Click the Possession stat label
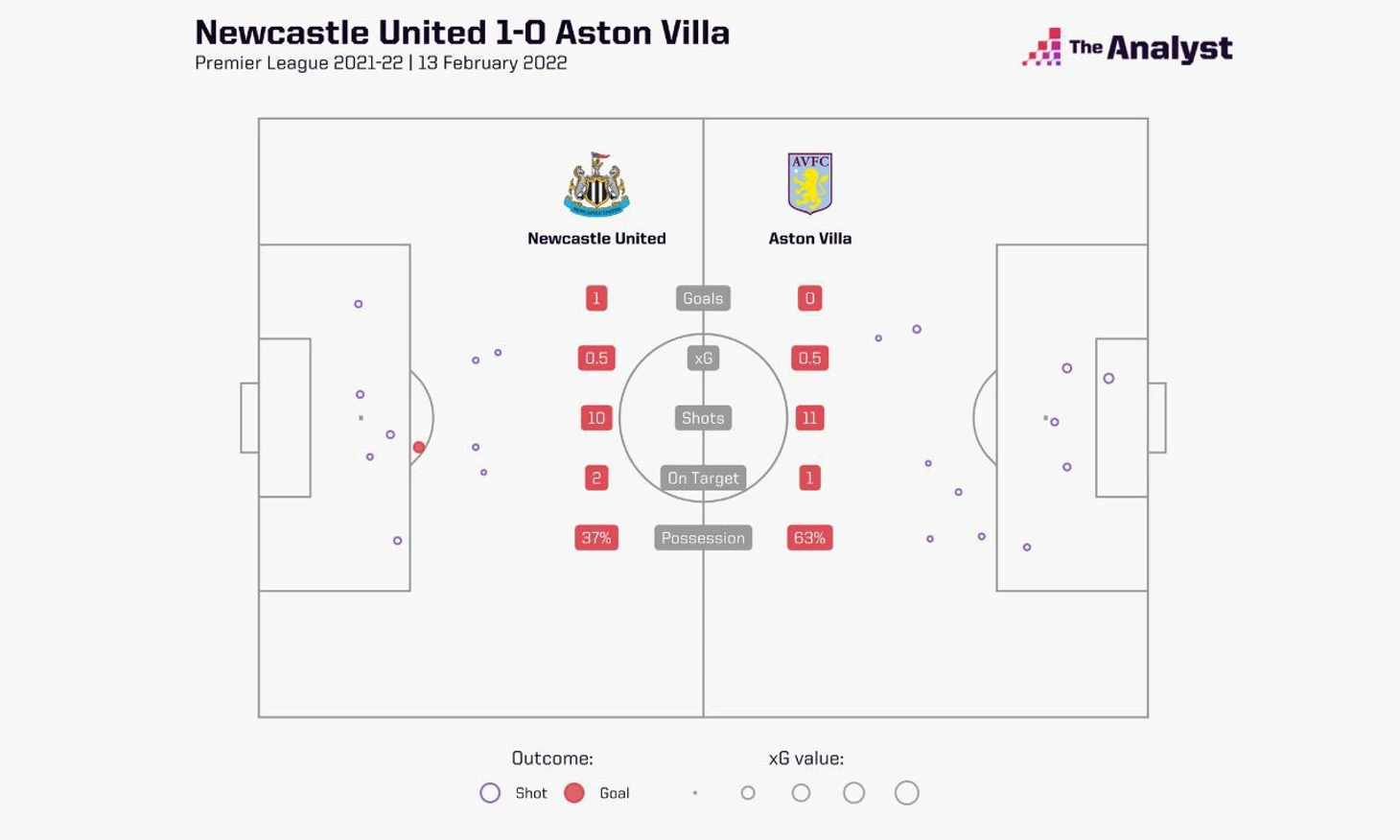1400x840 pixels. click(x=703, y=538)
